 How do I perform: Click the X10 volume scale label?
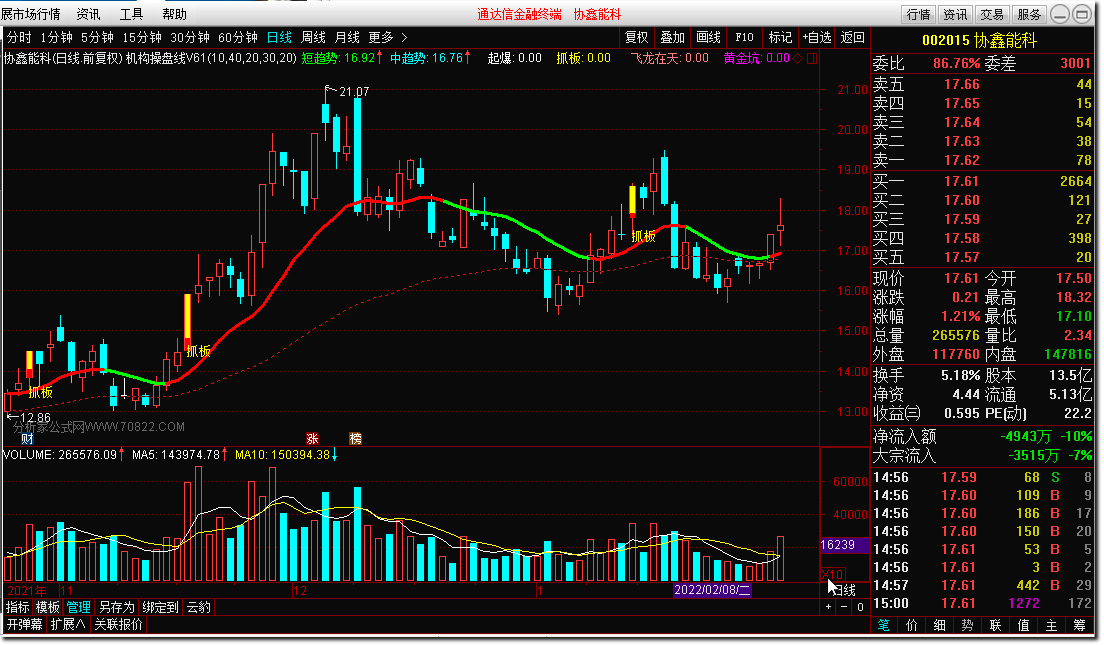click(833, 575)
